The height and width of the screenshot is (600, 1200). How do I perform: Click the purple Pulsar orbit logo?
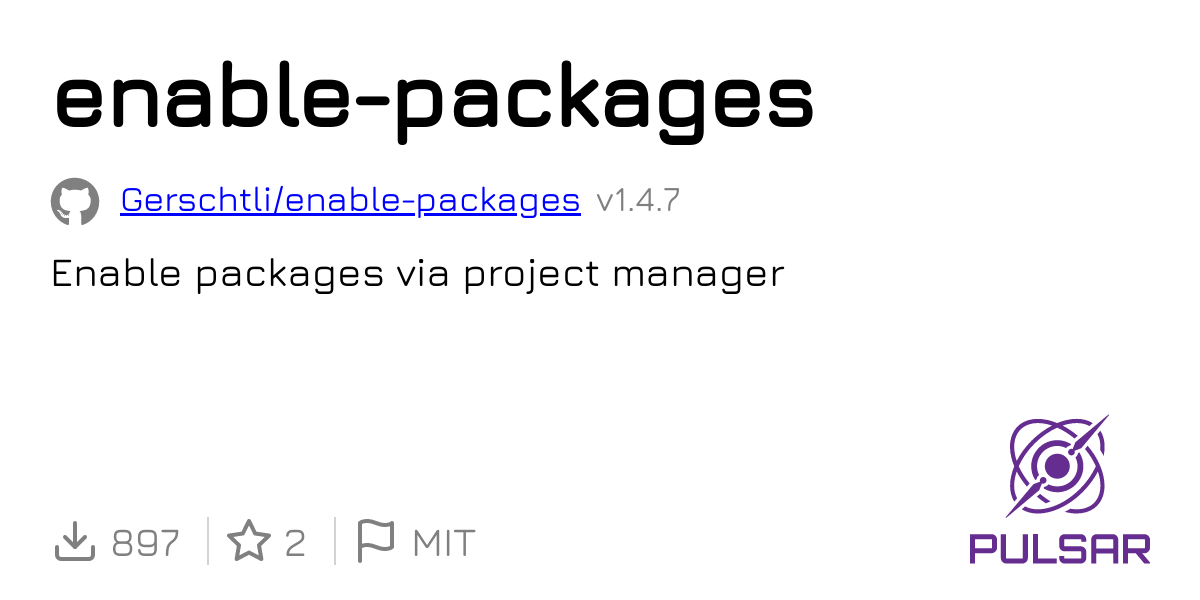[1058, 466]
